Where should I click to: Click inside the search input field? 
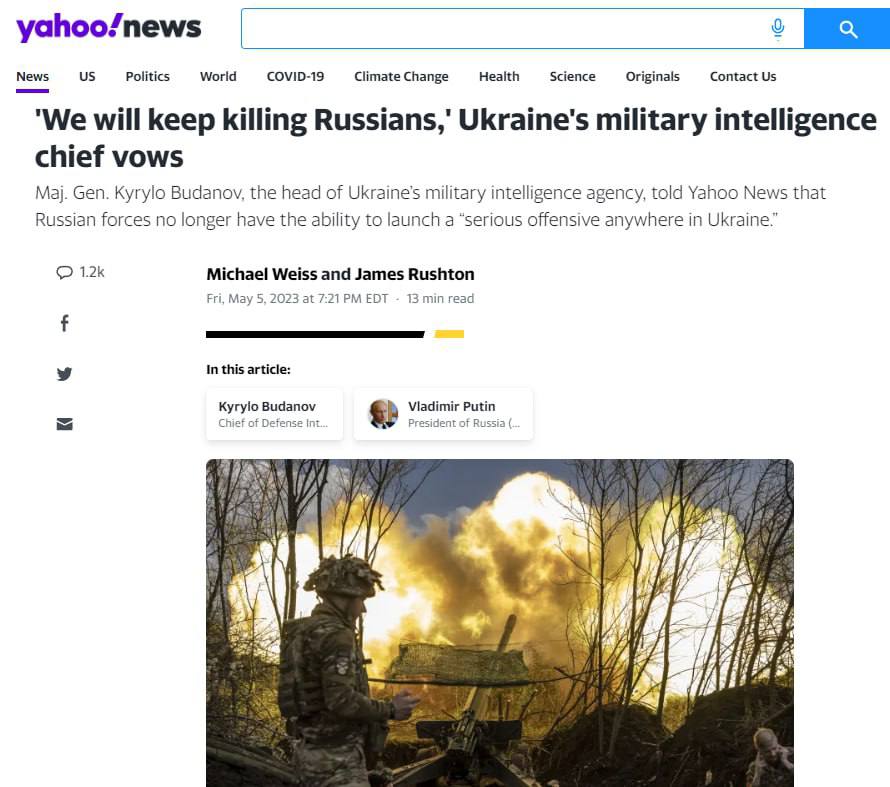(x=502, y=28)
